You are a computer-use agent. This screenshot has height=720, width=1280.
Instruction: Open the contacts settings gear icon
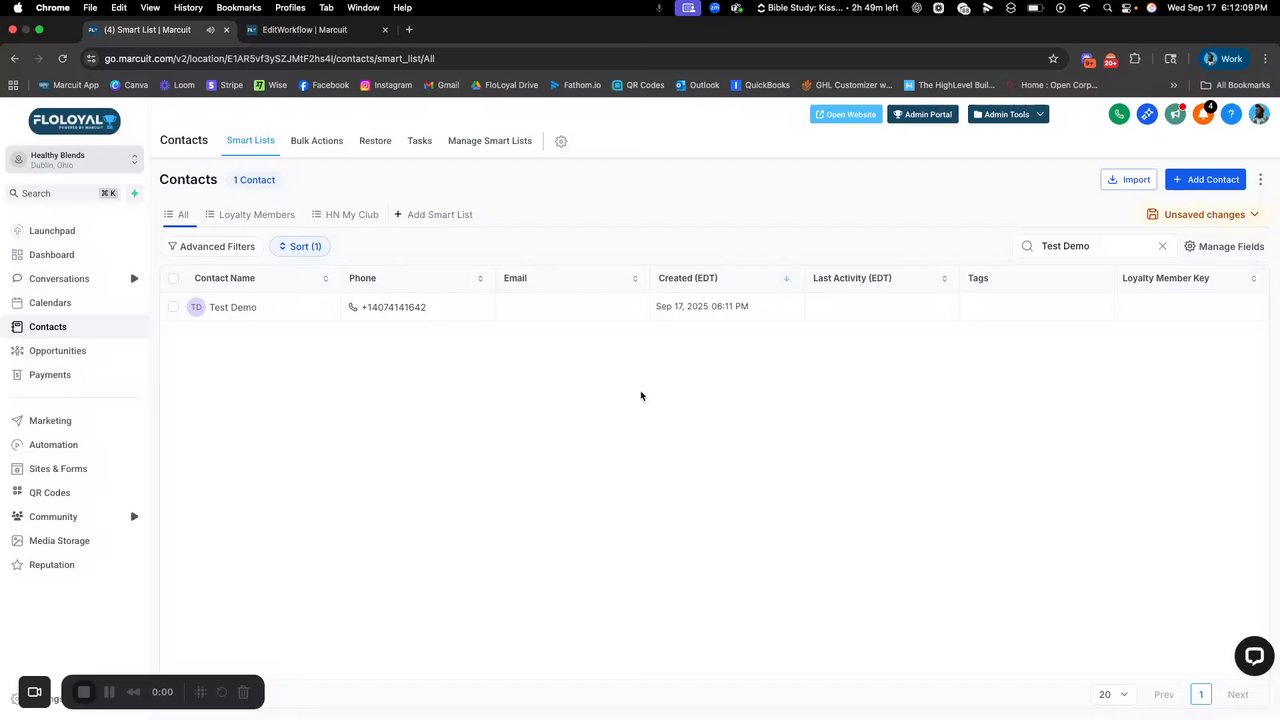pyautogui.click(x=561, y=141)
